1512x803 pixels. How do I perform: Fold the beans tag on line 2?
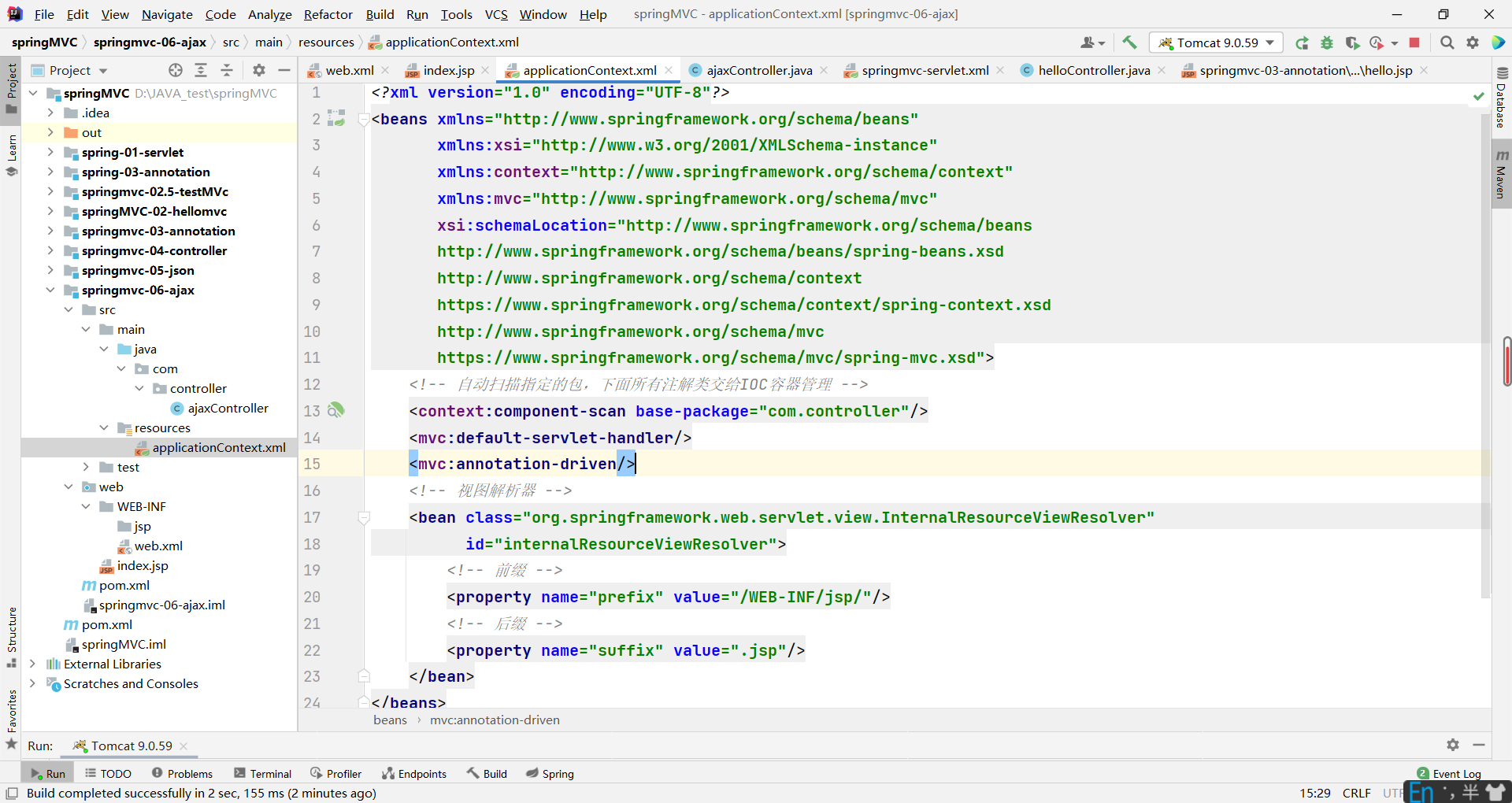364,120
